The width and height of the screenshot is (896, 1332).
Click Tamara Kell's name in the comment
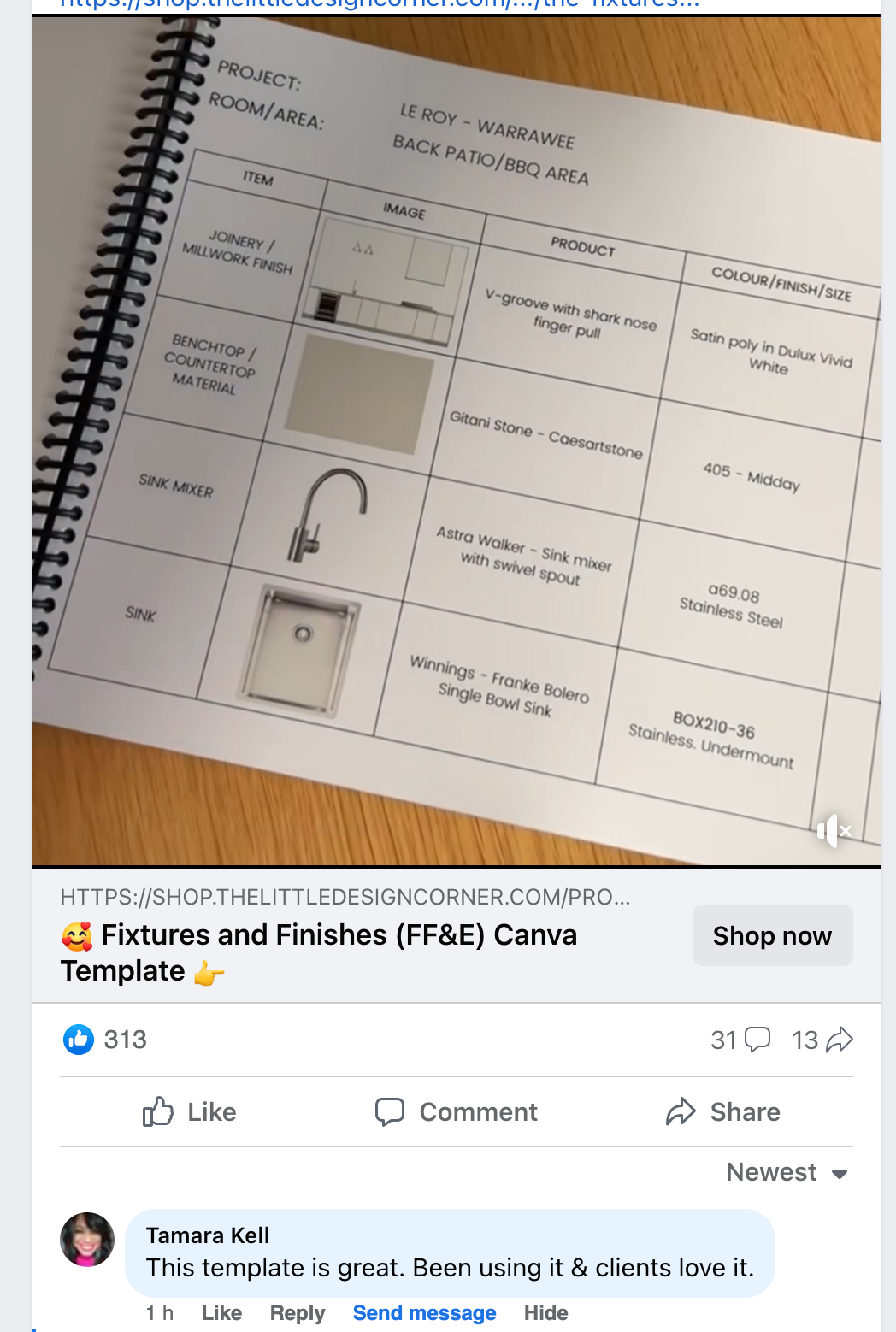click(208, 1235)
